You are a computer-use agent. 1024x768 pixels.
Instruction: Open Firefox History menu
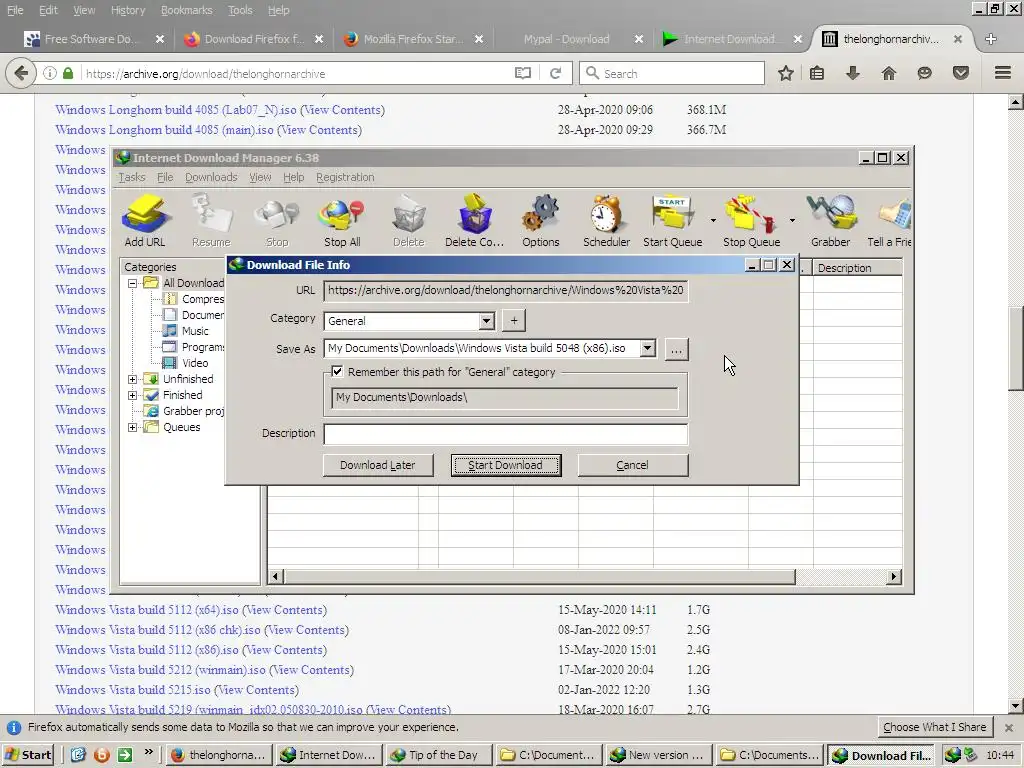pyautogui.click(x=128, y=10)
